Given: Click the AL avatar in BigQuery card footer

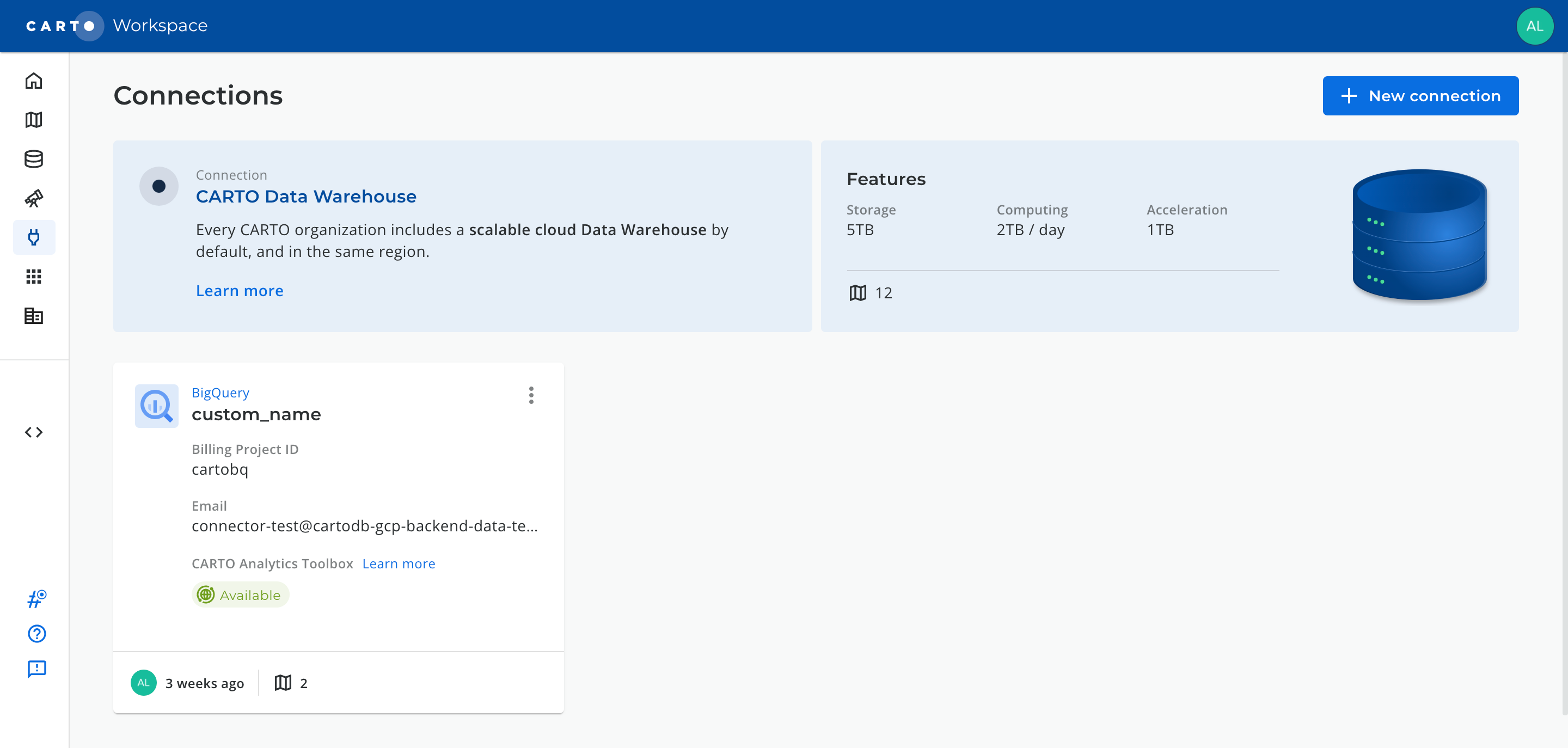Looking at the screenshot, I should point(144,683).
